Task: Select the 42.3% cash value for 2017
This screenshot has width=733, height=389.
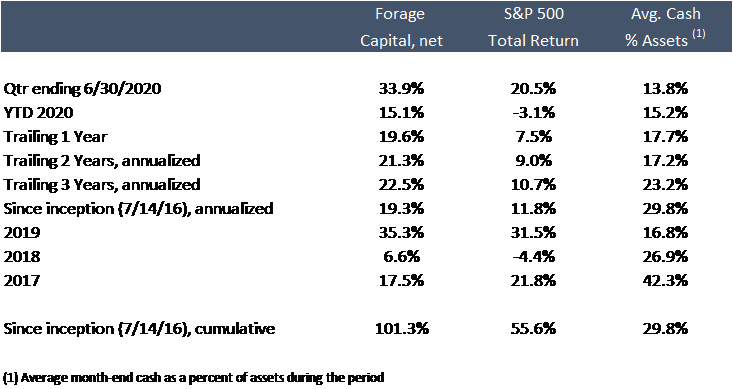Action: pos(665,280)
